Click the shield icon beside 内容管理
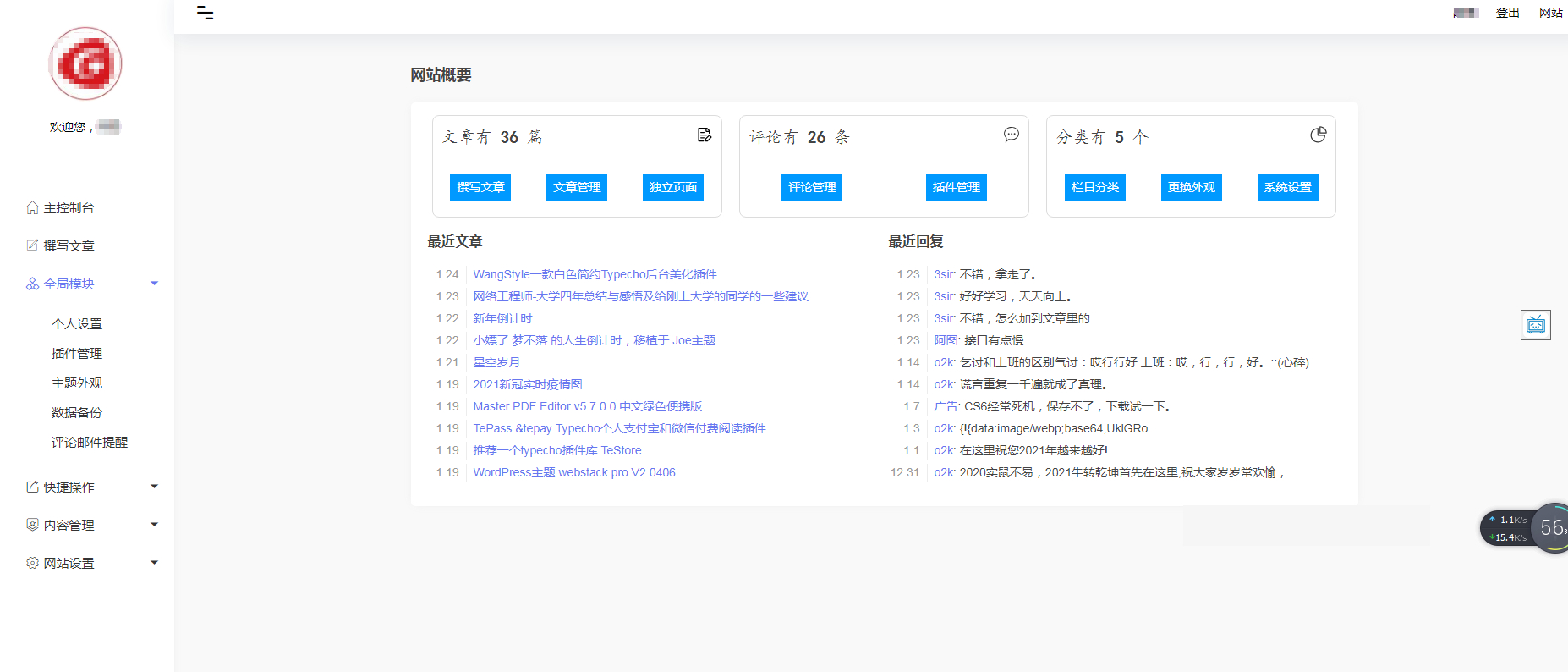 tap(32, 525)
